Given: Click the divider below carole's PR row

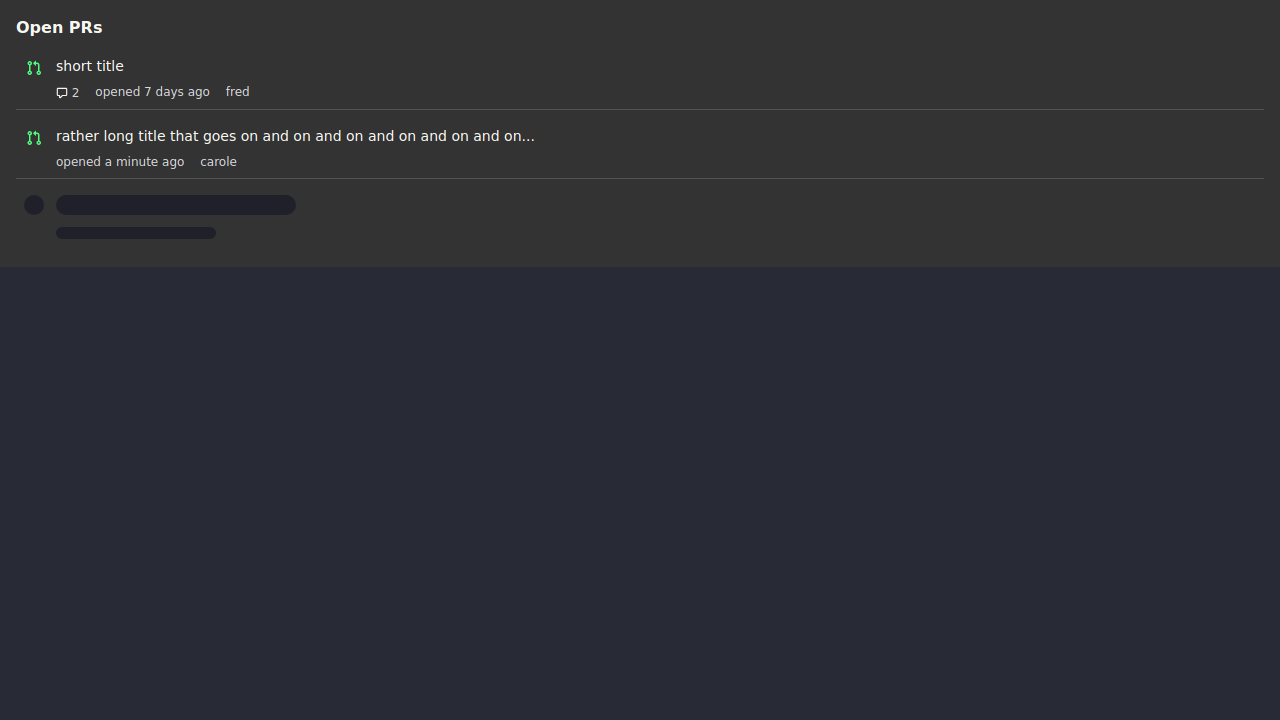Looking at the screenshot, I should pyautogui.click(x=640, y=179).
